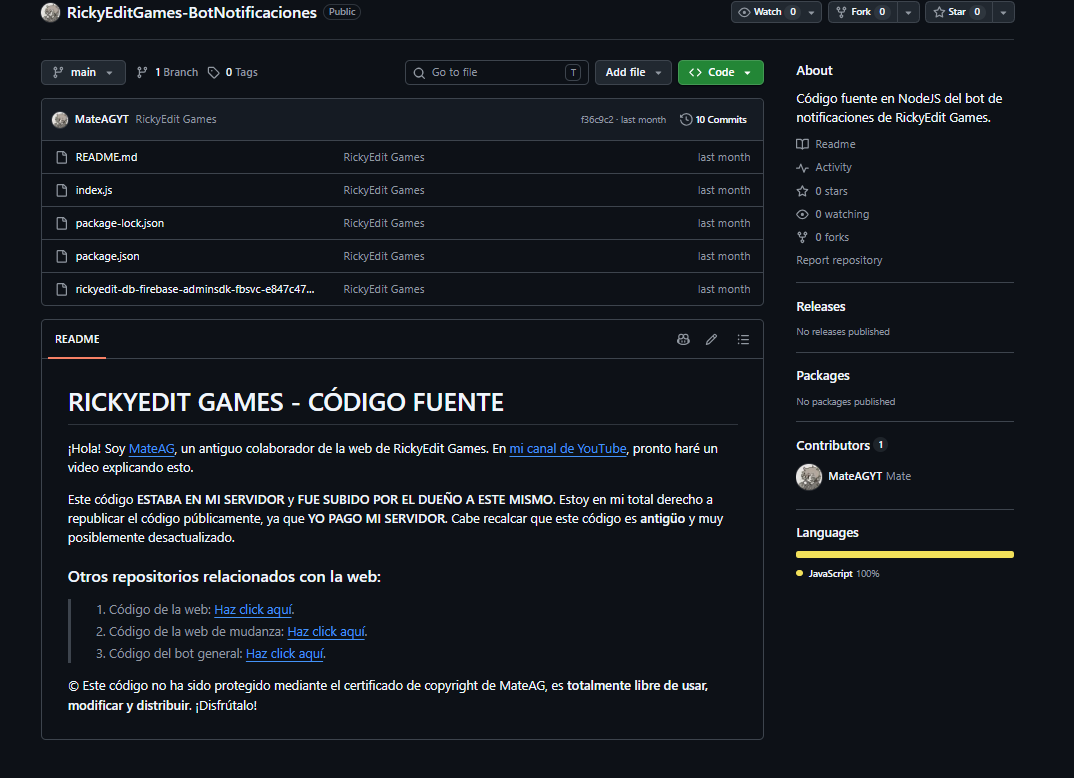
Task: Click the file icon beside index.js
Action: pyautogui.click(x=62, y=190)
